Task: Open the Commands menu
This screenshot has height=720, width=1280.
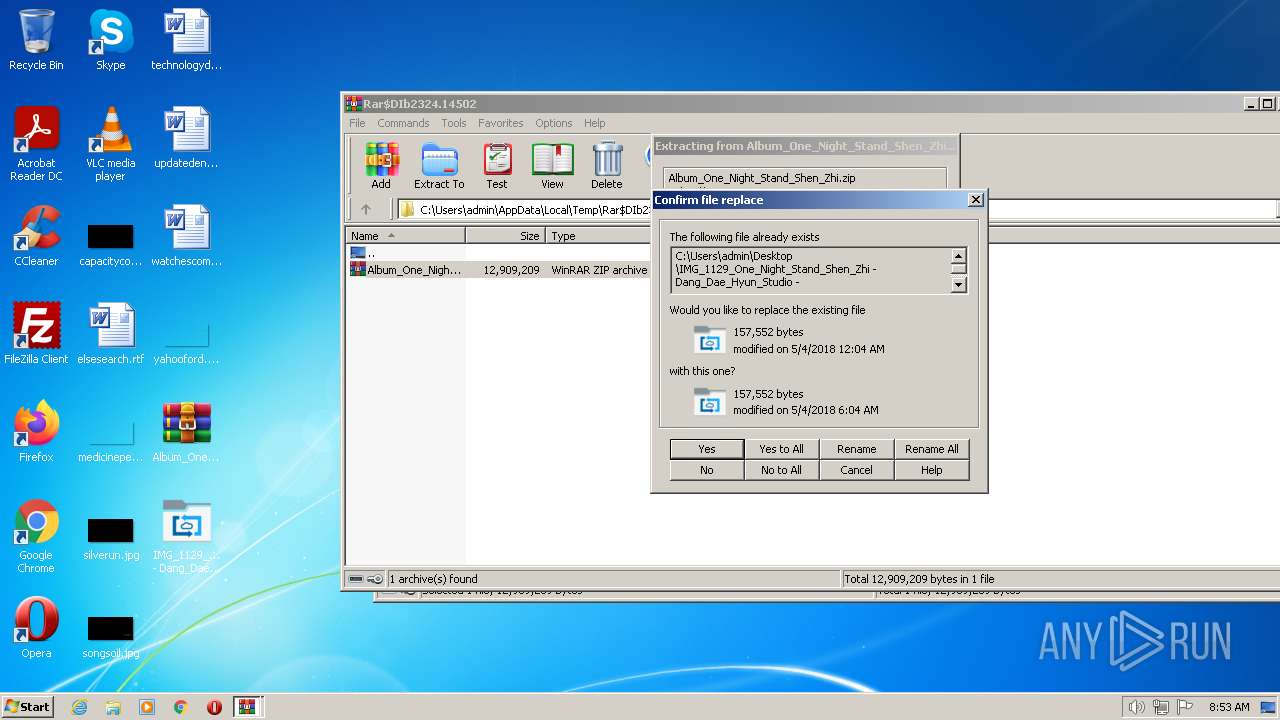Action: [403, 123]
